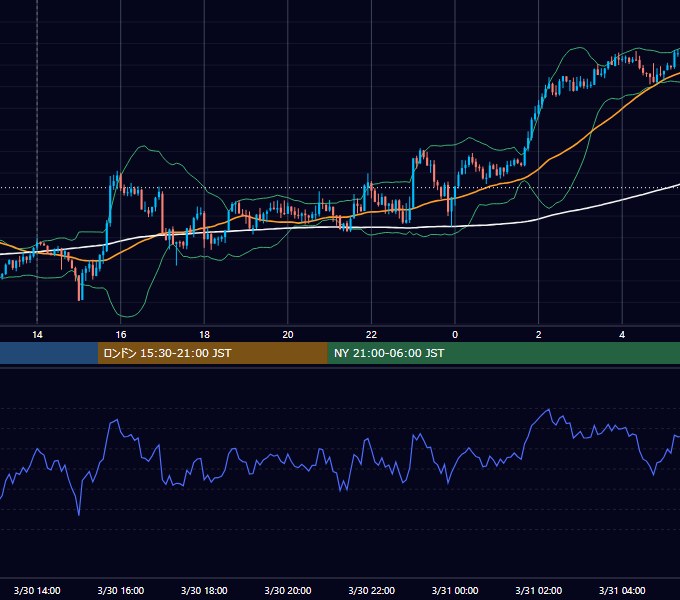Click the blue session bar before London
Image resolution: width=680 pixels, height=600 pixels.
point(49,353)
